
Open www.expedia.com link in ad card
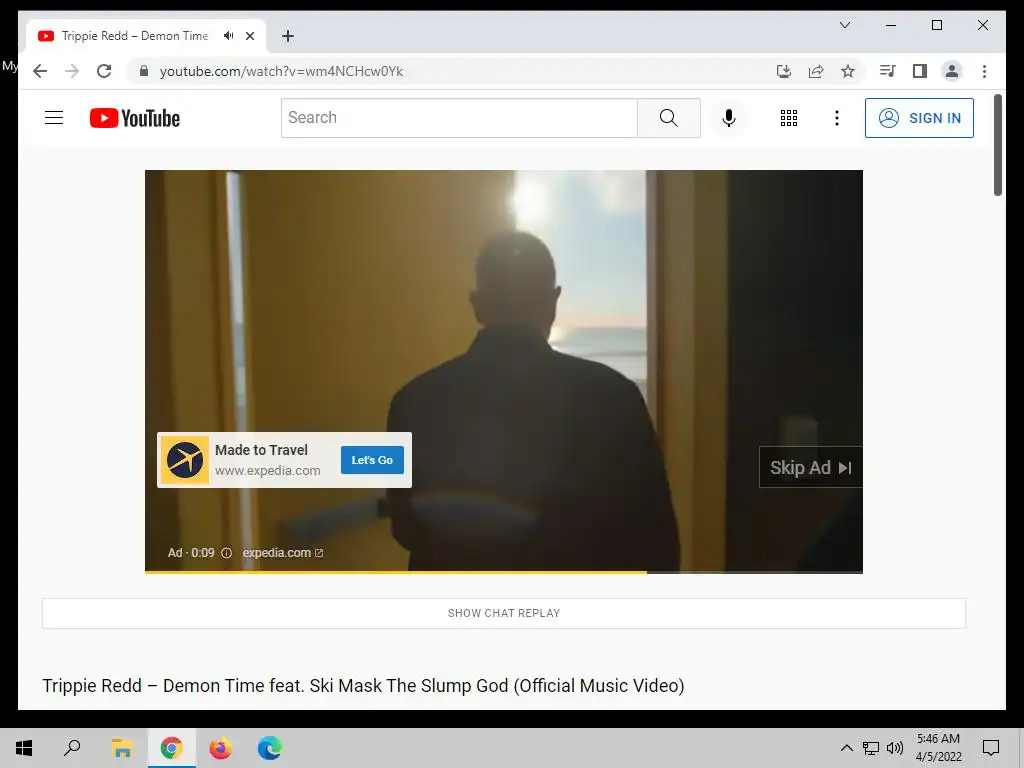pyautogui.click(x=268, y=470)
